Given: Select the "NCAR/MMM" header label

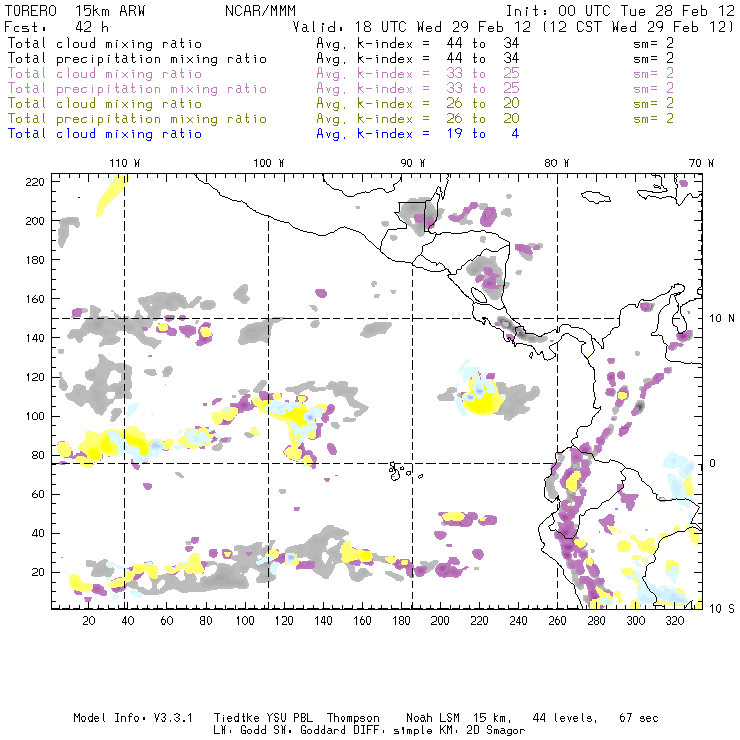Looking at the screenshot, I should (261, 11).
